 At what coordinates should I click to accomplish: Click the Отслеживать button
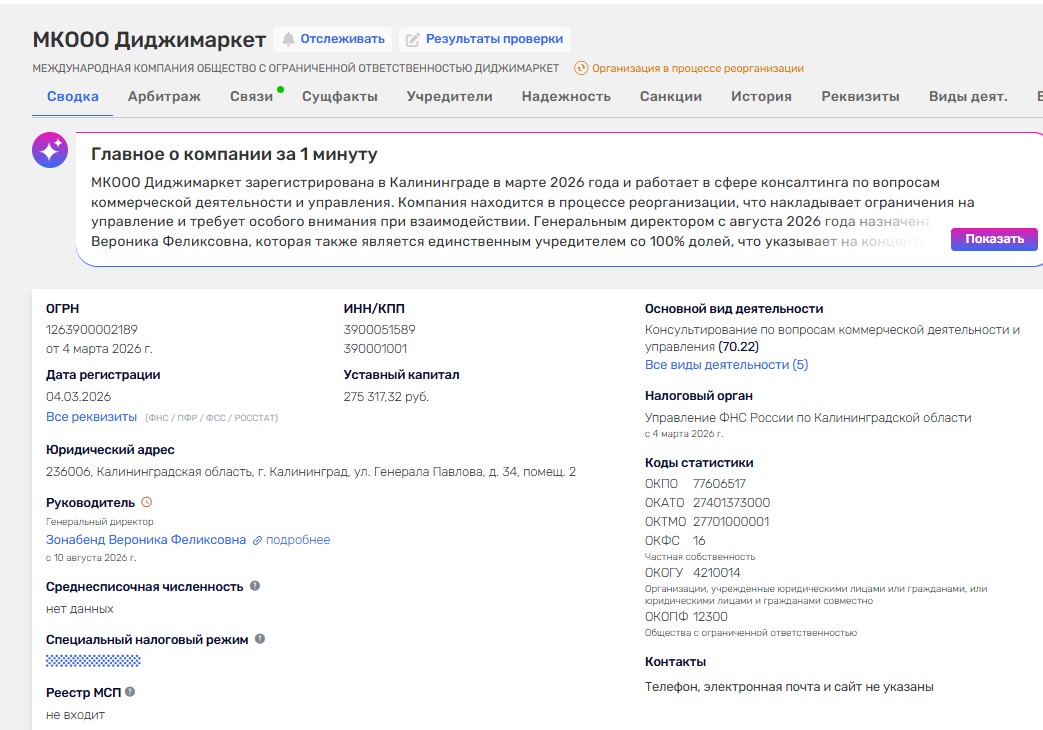coord(333,39)
